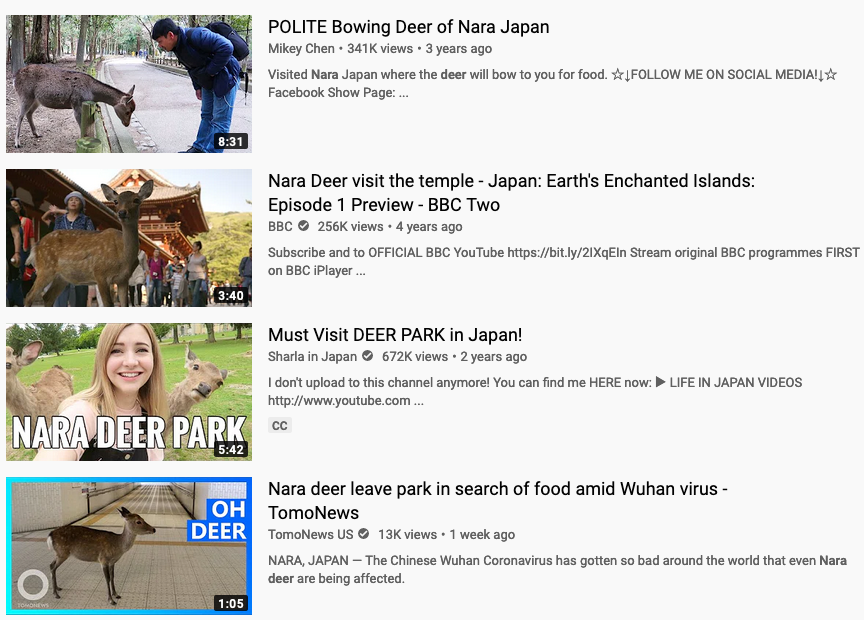
Task: Click the 1:05 duration badge
Action: click(x=230, y=603)
